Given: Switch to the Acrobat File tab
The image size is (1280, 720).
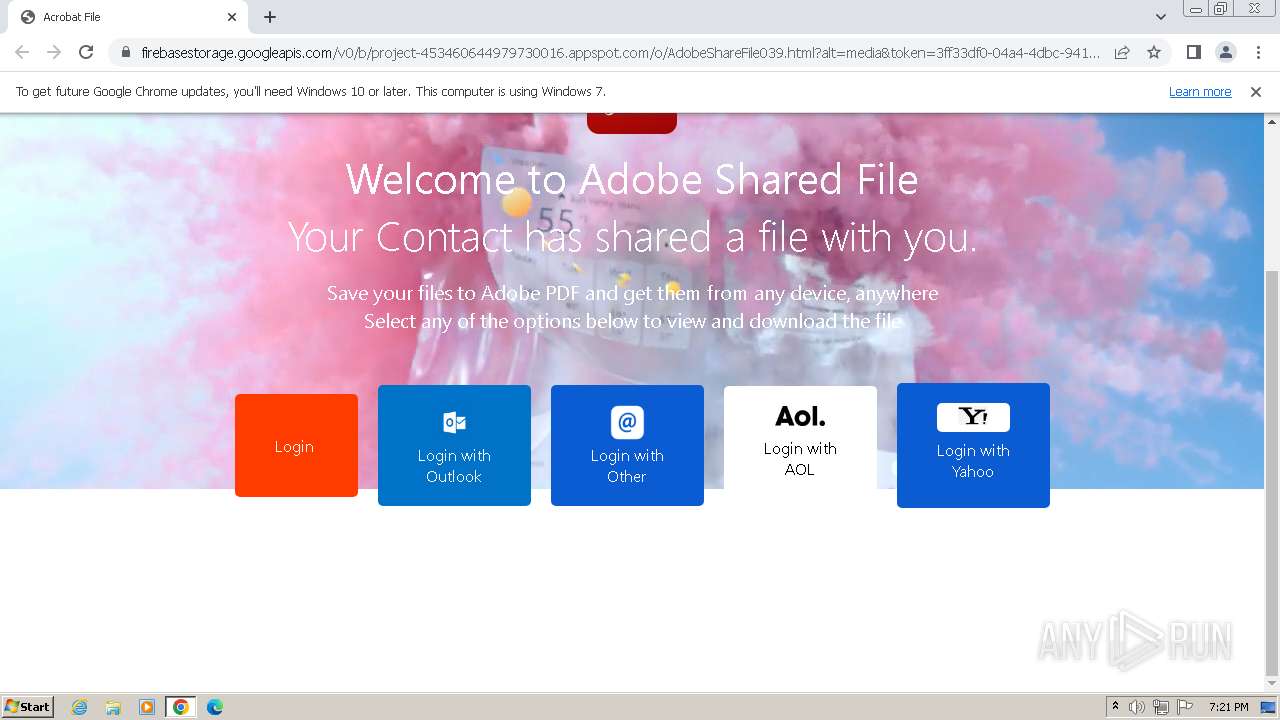Looking at the screenshot, I should [128, 17].
